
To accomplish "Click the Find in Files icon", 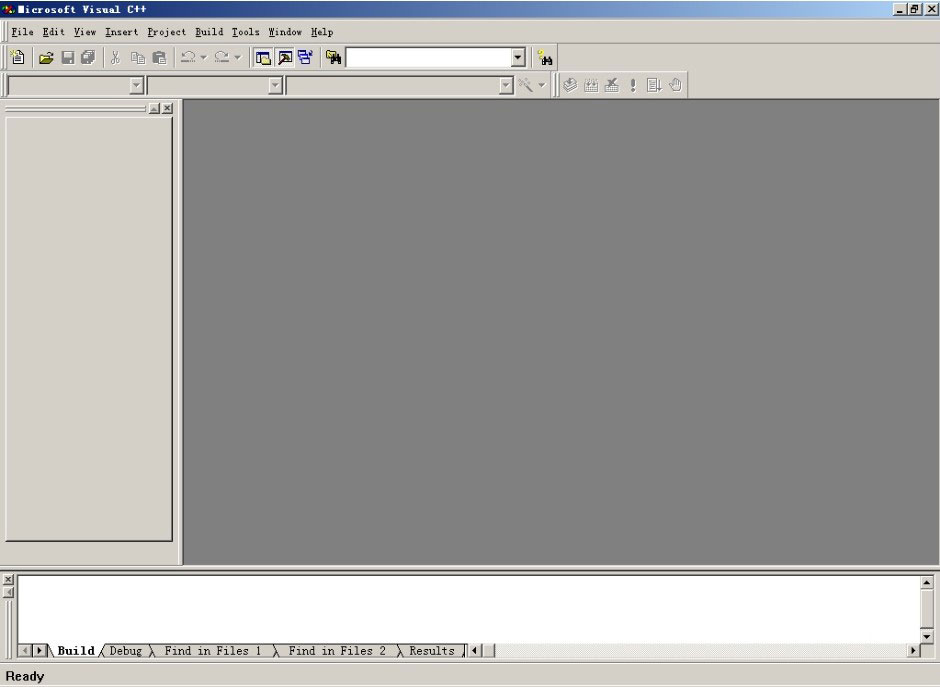I will 333,58.
